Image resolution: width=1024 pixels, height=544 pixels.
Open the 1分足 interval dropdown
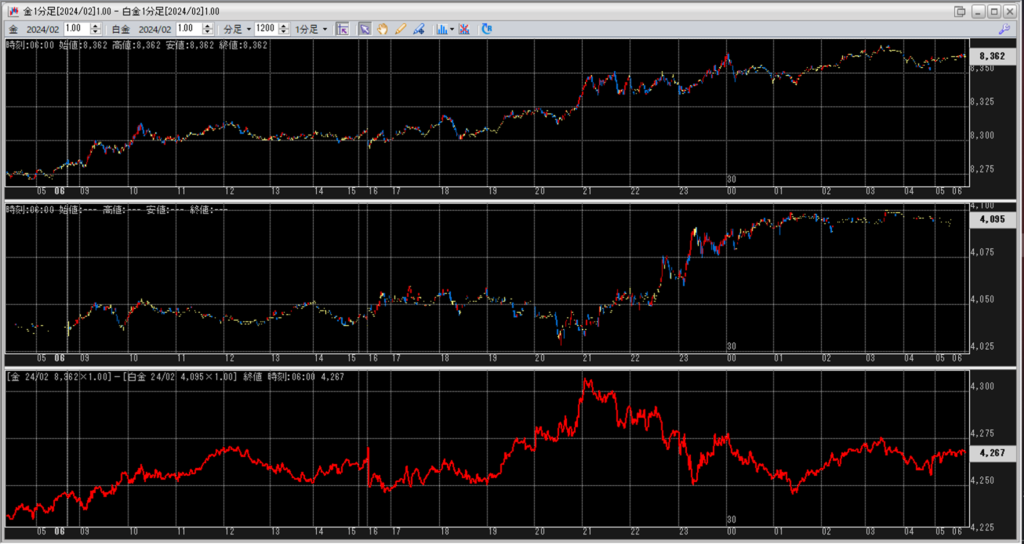coord(312,29)
